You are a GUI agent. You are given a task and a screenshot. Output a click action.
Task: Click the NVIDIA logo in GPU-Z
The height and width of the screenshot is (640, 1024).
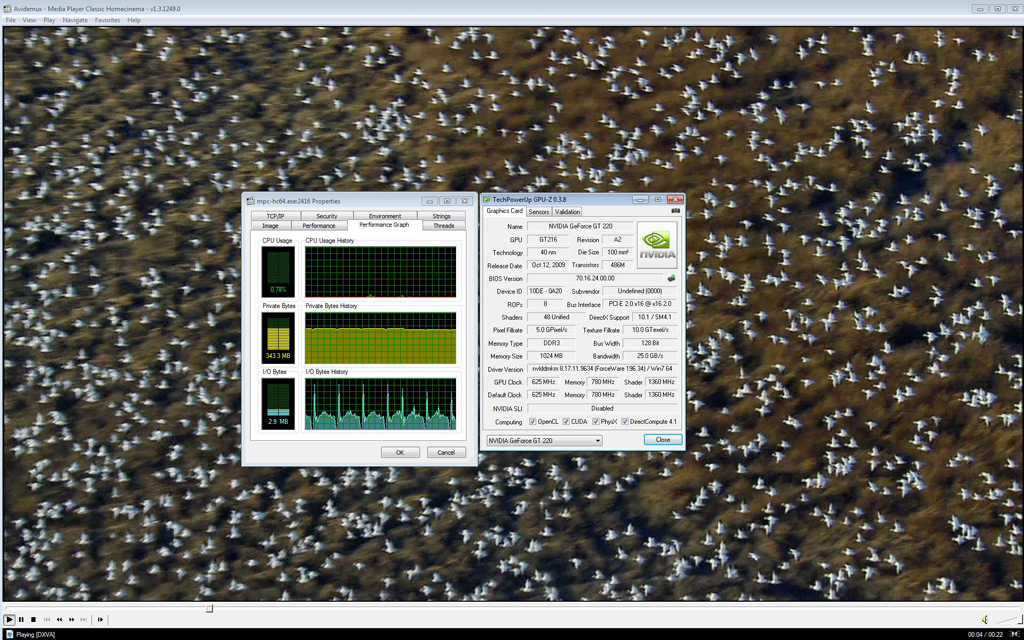click(657, 246)
